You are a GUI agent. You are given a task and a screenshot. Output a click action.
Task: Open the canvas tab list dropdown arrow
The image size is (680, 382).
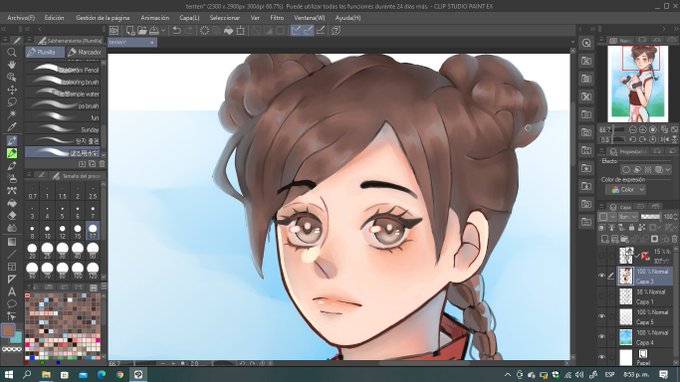click(572, 42)
